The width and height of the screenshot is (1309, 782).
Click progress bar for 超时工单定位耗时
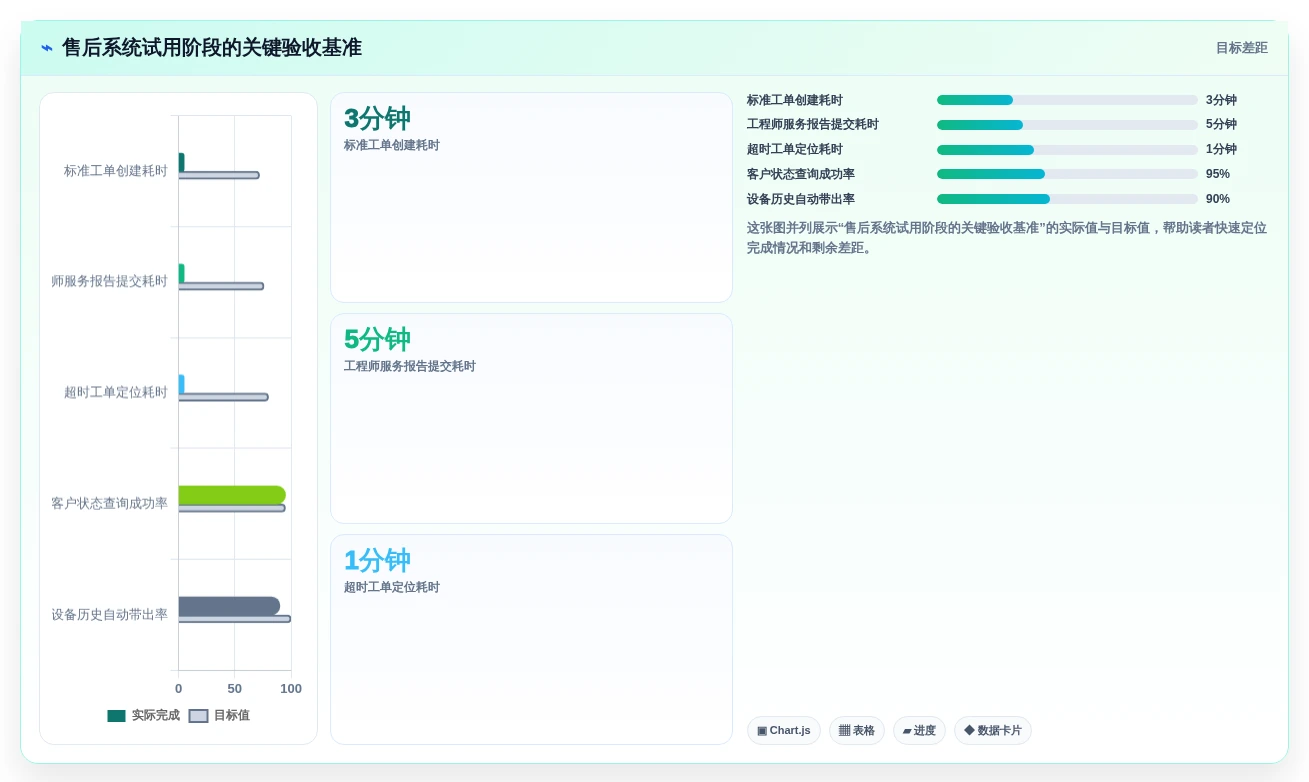pyautogui.click(x=1067, y=150)
